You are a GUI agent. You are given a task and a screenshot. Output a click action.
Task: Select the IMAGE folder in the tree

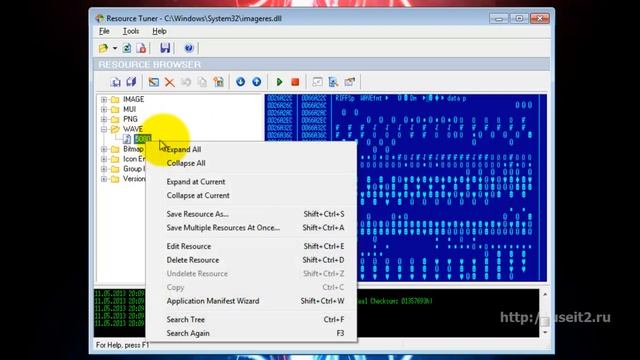pos(133,99)
